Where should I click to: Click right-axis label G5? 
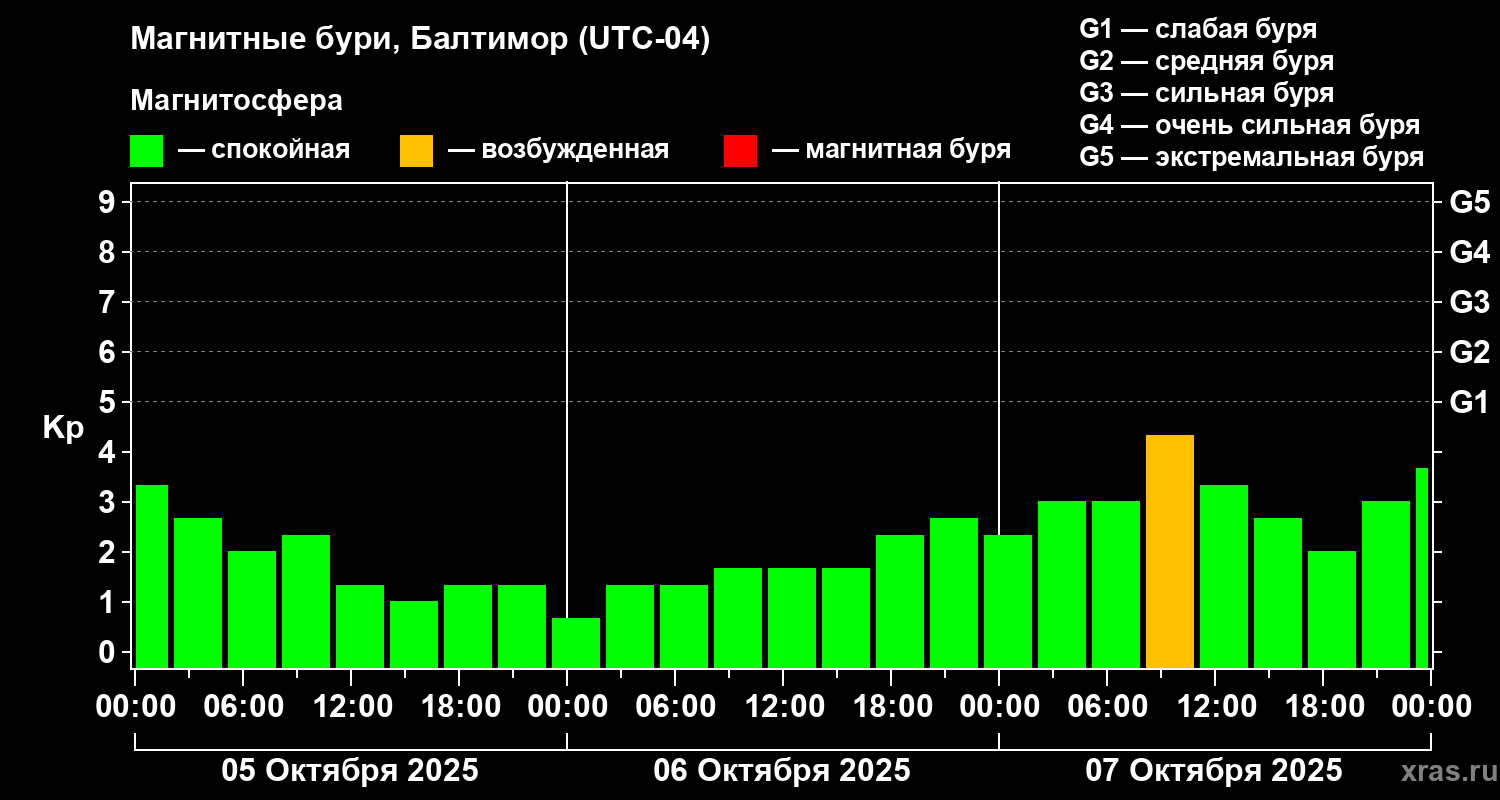pyautogui.click(x=1469, y=202)
